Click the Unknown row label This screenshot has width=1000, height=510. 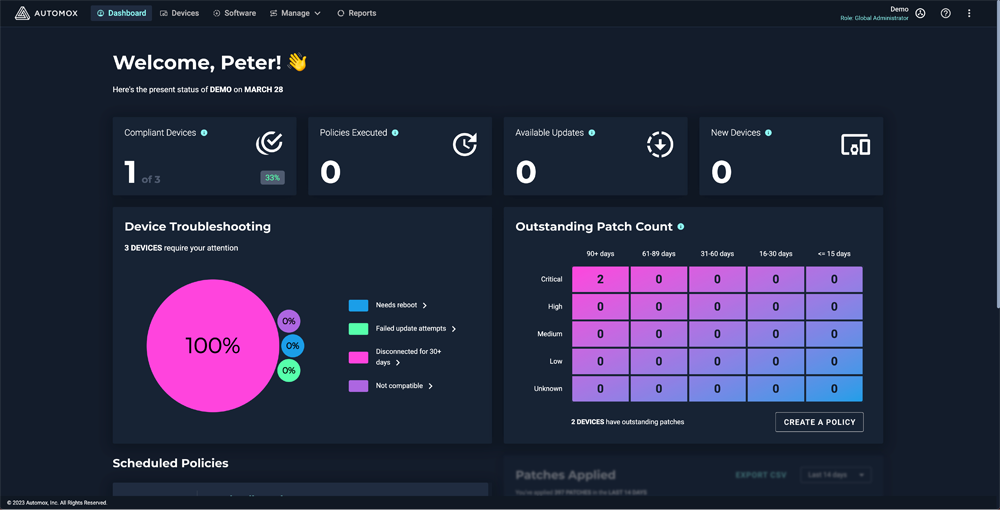pos(548,389)
